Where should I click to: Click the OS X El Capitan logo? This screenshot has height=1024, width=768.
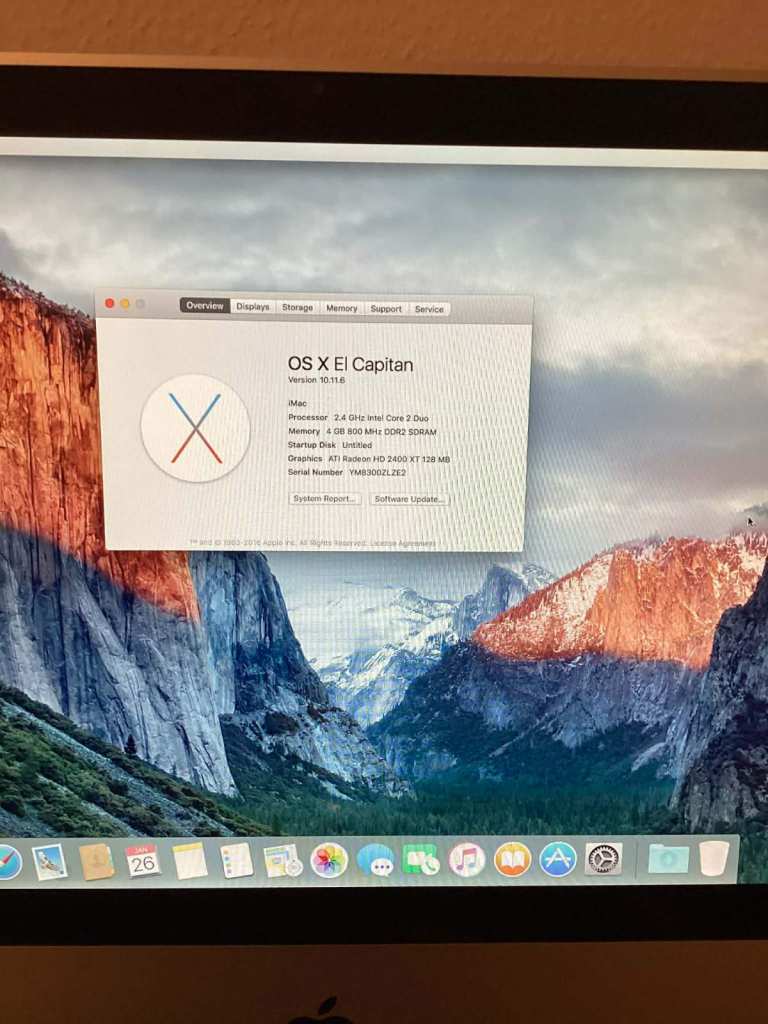(195, 428)
